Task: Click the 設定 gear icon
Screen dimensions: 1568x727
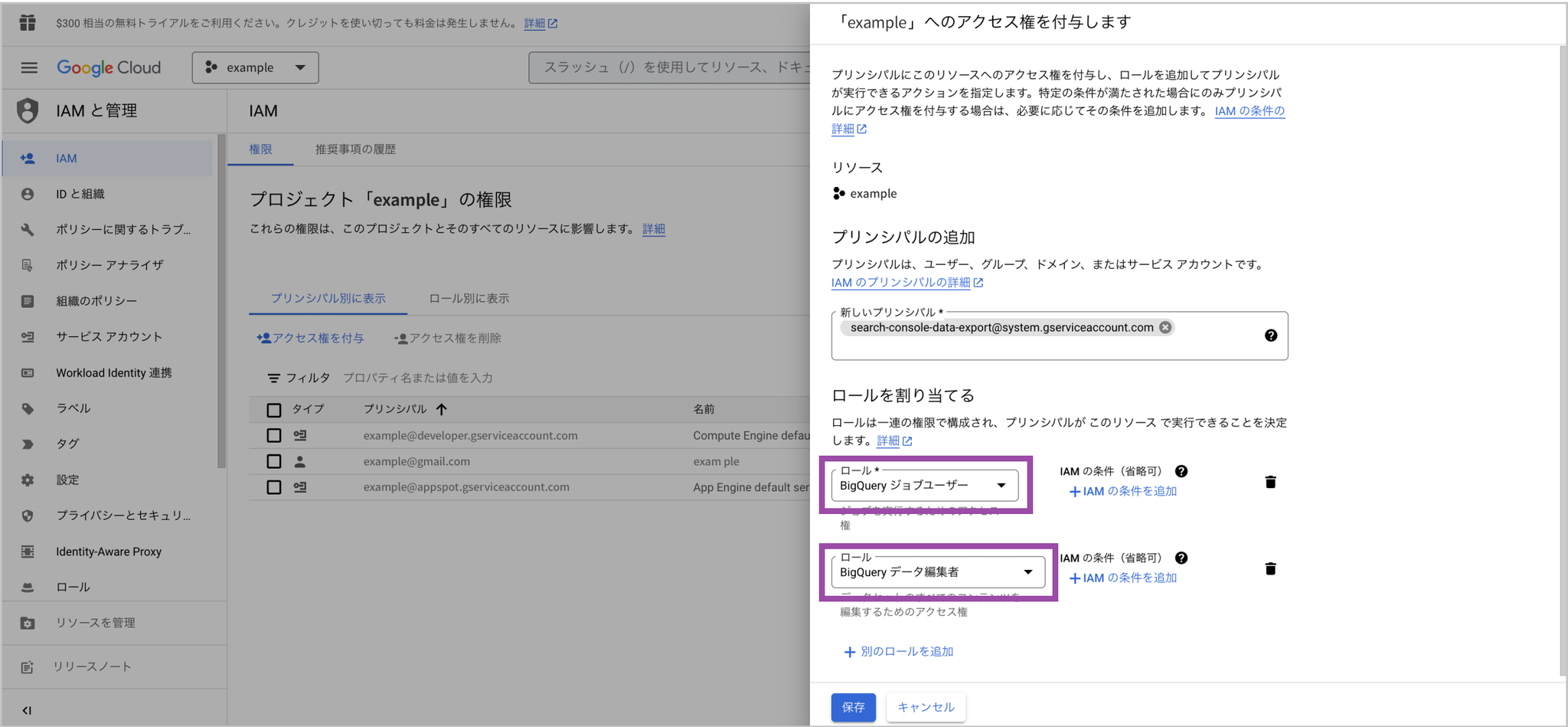Action: [x=28, y=480]
